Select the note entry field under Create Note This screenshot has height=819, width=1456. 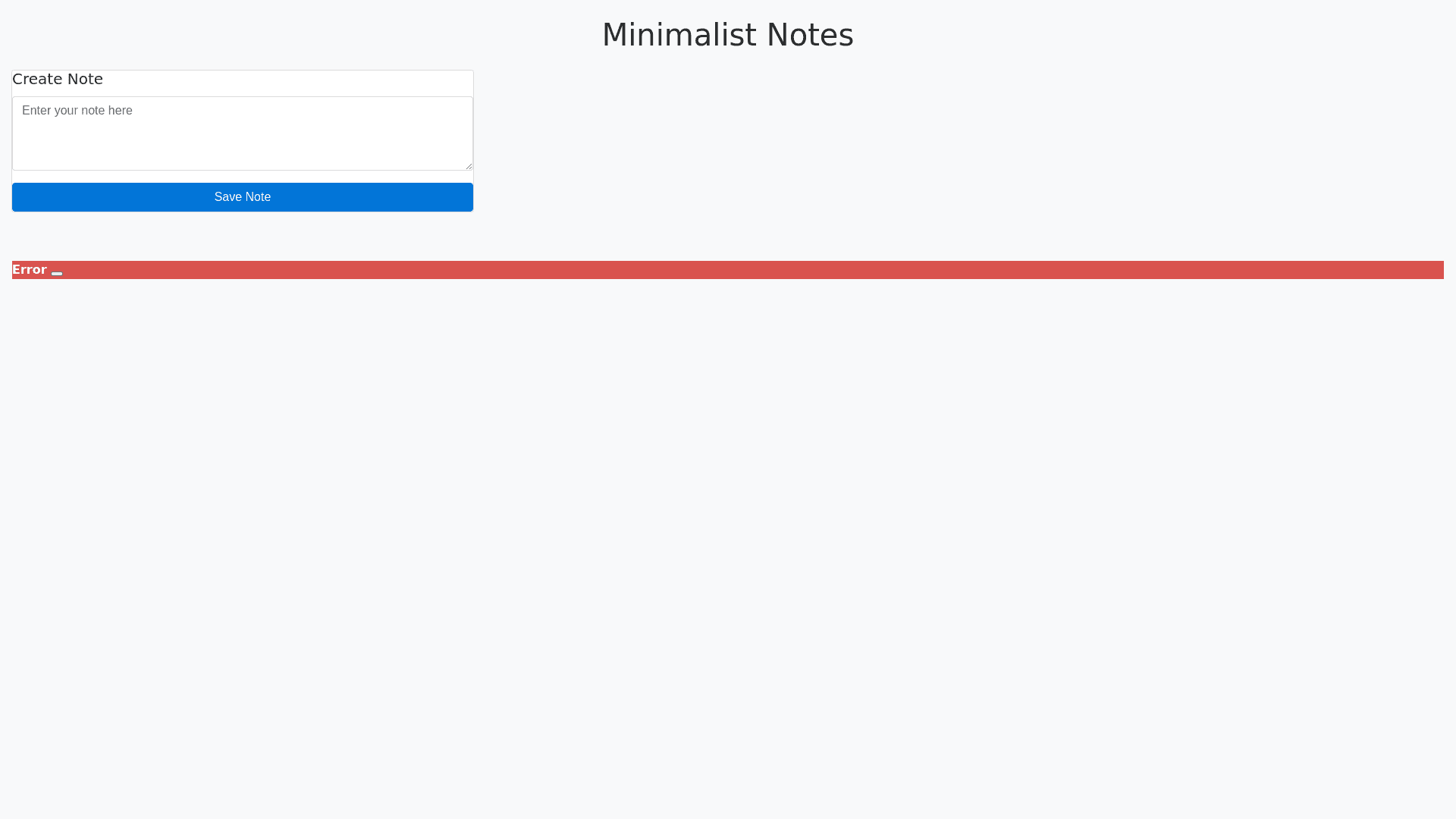243,133
